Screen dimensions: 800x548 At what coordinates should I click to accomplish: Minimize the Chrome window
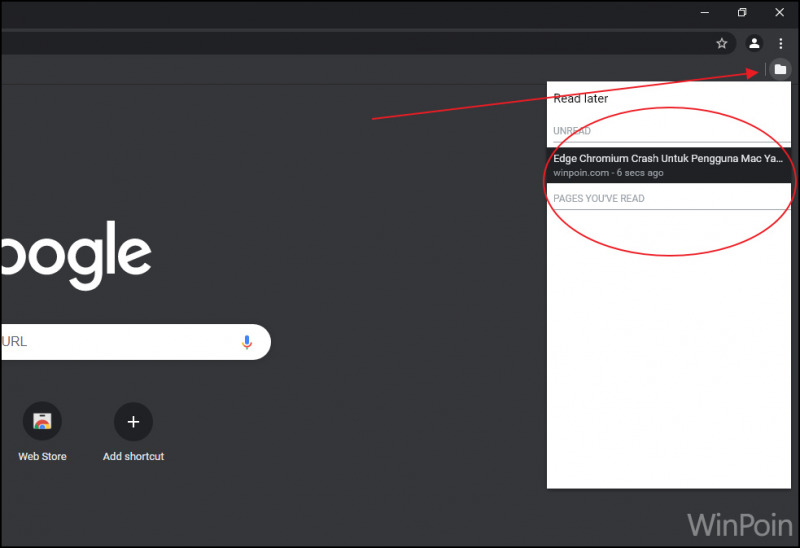point(705,12)
